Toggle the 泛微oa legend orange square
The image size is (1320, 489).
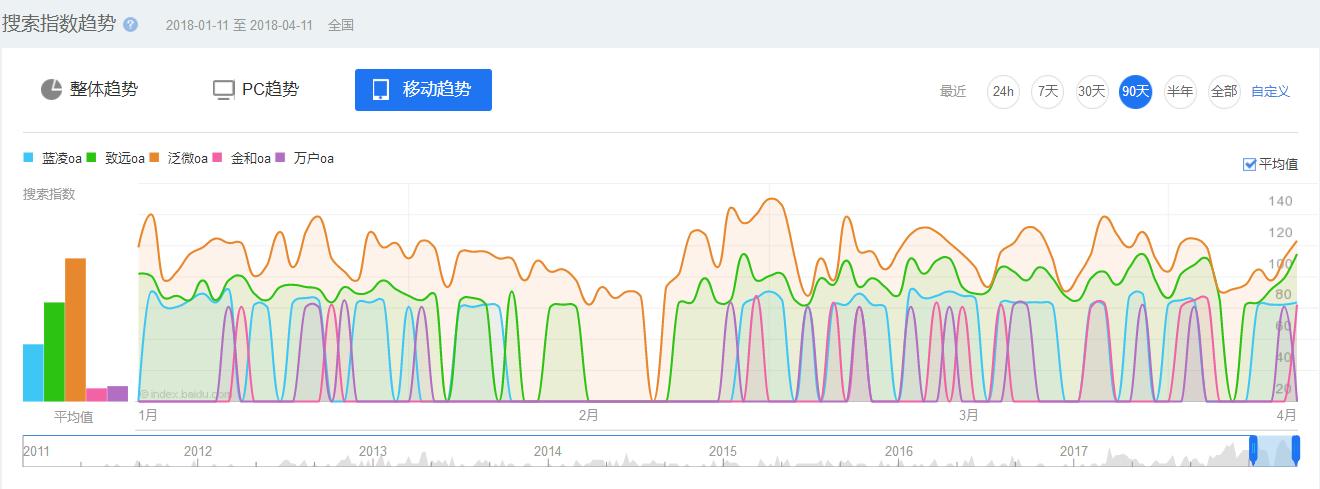click(x=155, y=157)
